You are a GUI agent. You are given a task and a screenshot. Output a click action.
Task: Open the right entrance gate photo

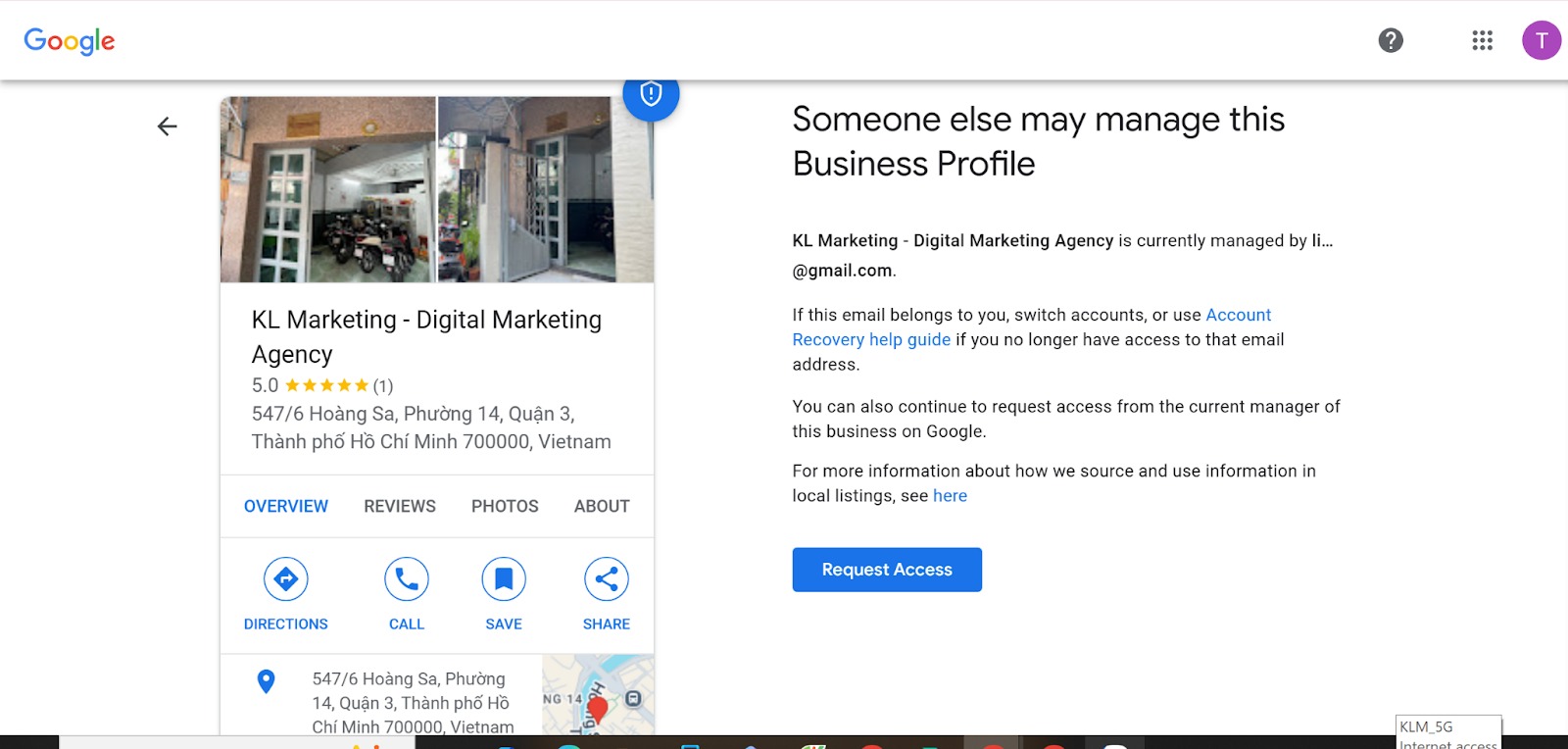546,190
